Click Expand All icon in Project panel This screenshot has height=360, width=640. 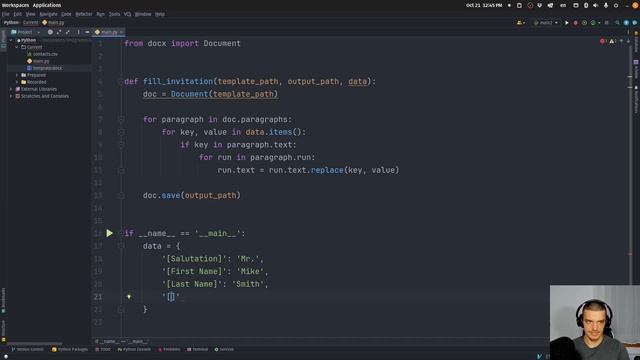click(59, 32)
